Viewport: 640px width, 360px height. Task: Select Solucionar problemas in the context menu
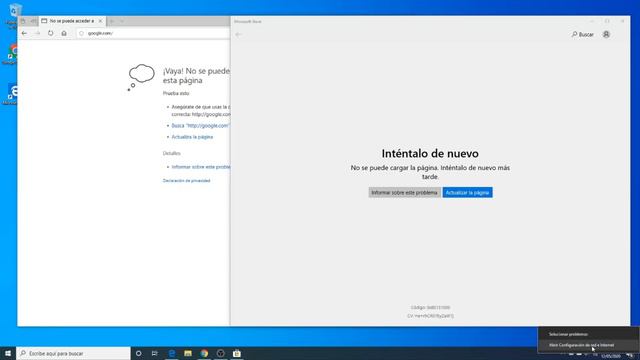click(x=588, y=334)
